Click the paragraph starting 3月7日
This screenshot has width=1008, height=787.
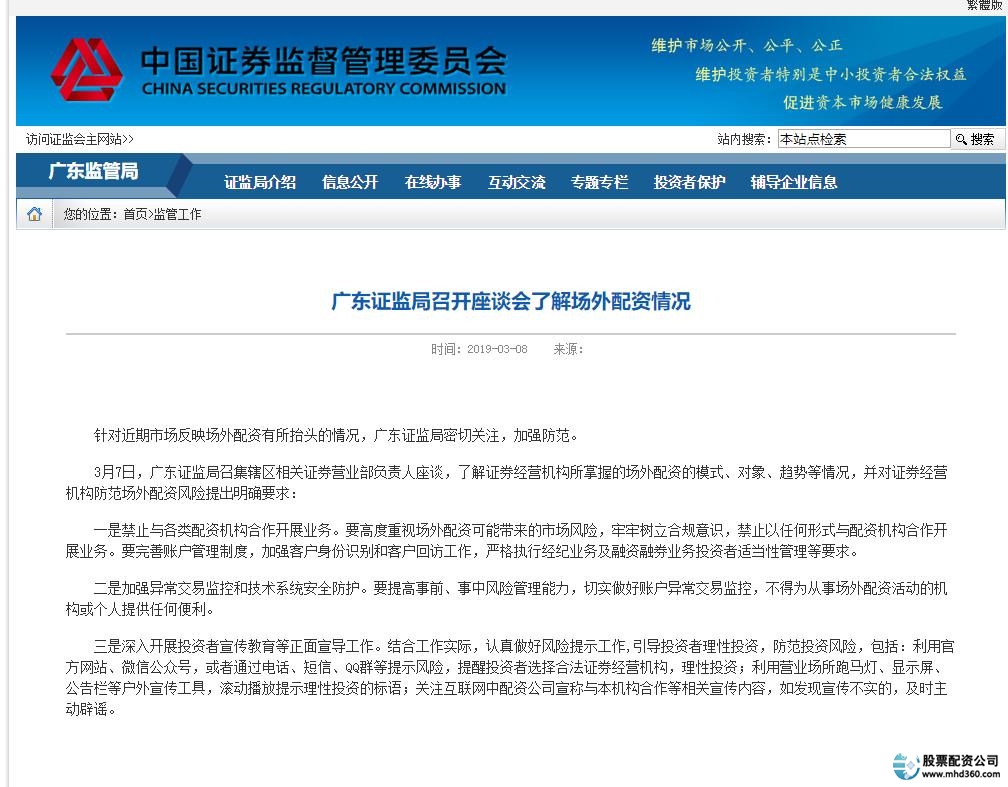click(x=507, y=483)
